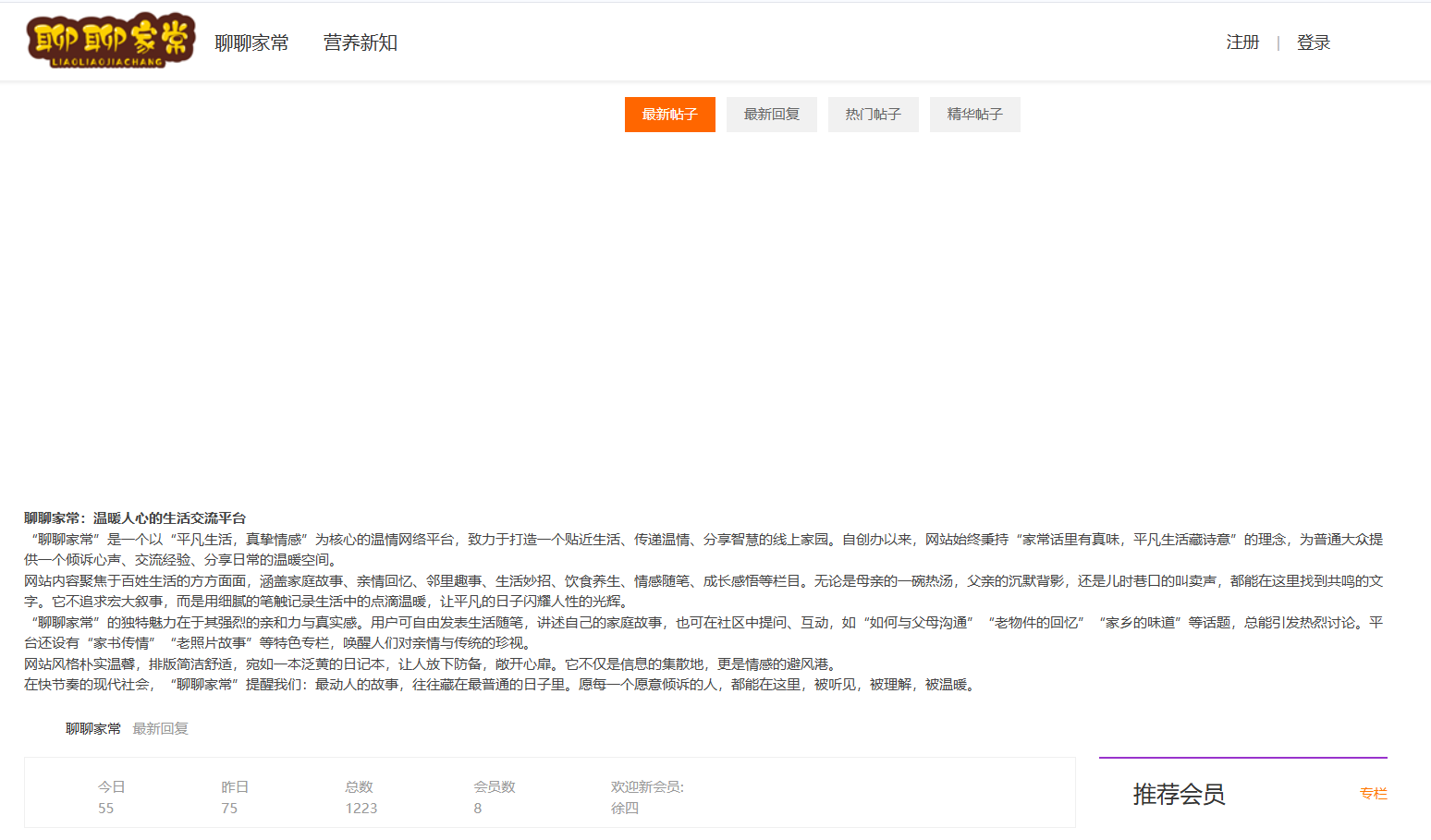Open the 营养新知 navigation menu item

[360, 43]
